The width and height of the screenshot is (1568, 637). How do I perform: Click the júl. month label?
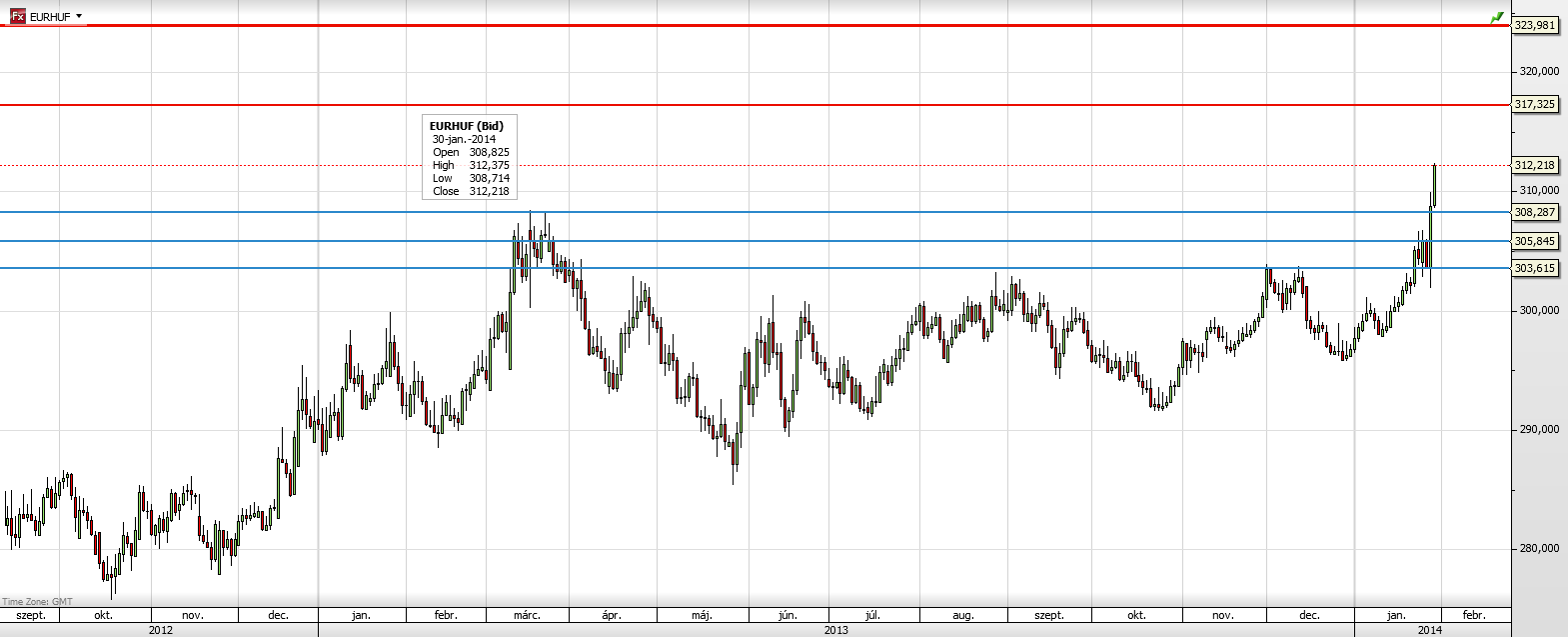(872, 615)
